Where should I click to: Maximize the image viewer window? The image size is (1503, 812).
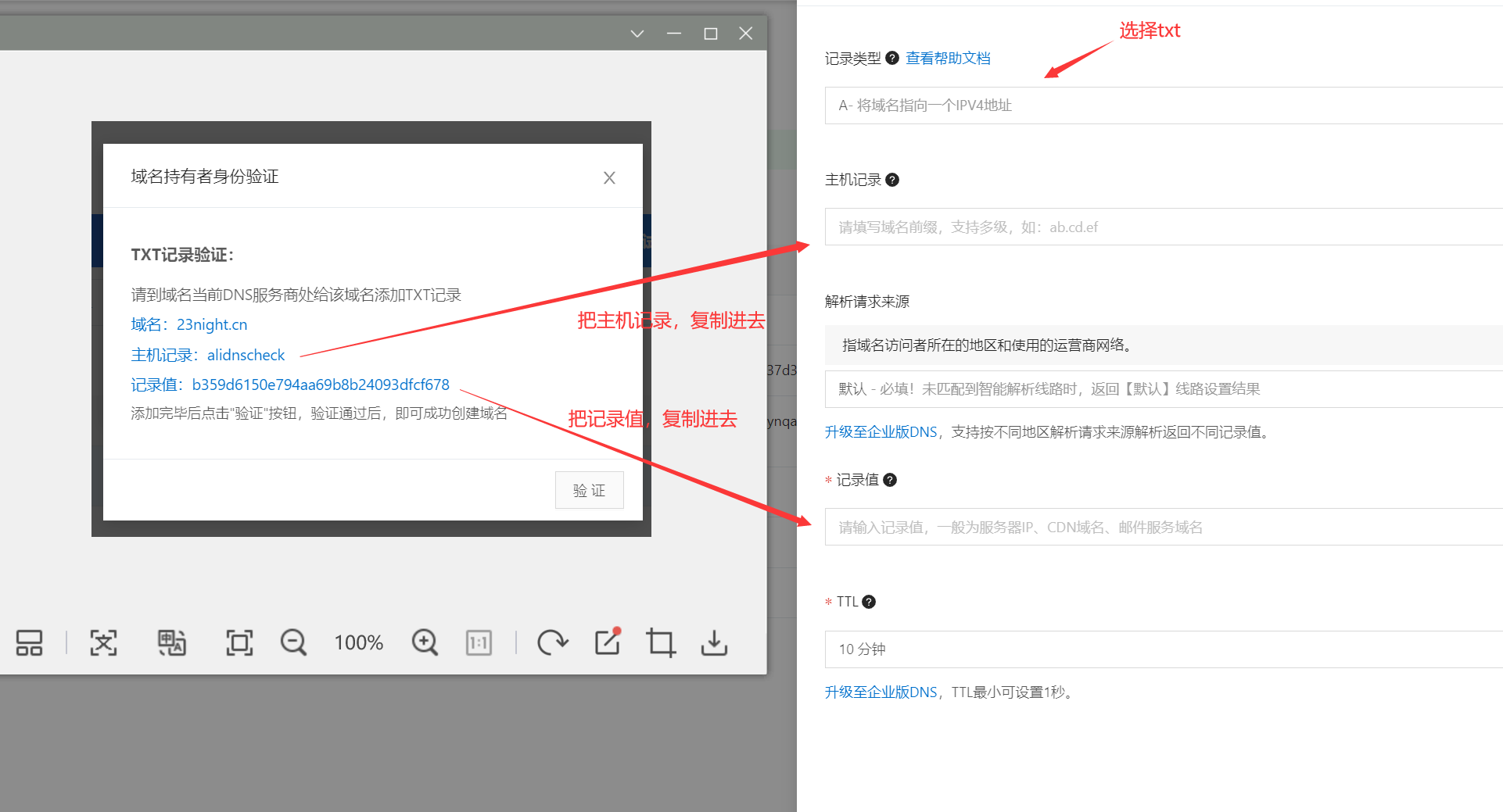711,34
